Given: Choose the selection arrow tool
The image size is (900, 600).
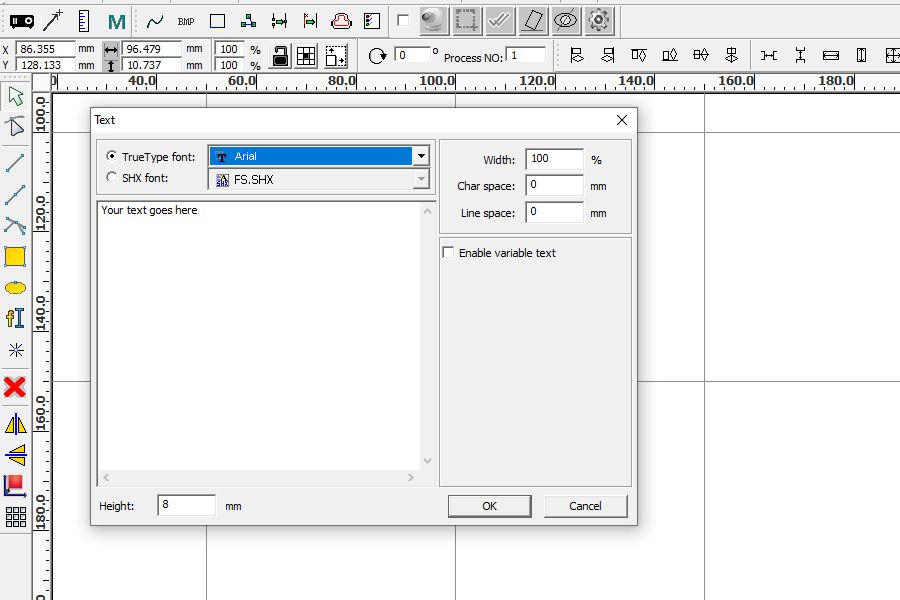Looking at the screenshot, I should pos(14,95).
